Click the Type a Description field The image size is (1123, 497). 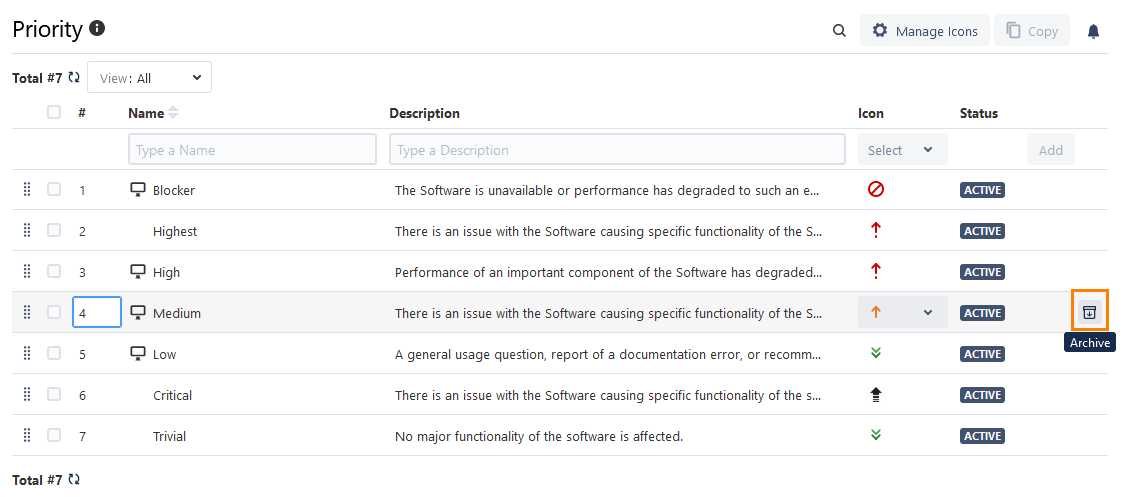pyautogui.click(x=617, y=150)
